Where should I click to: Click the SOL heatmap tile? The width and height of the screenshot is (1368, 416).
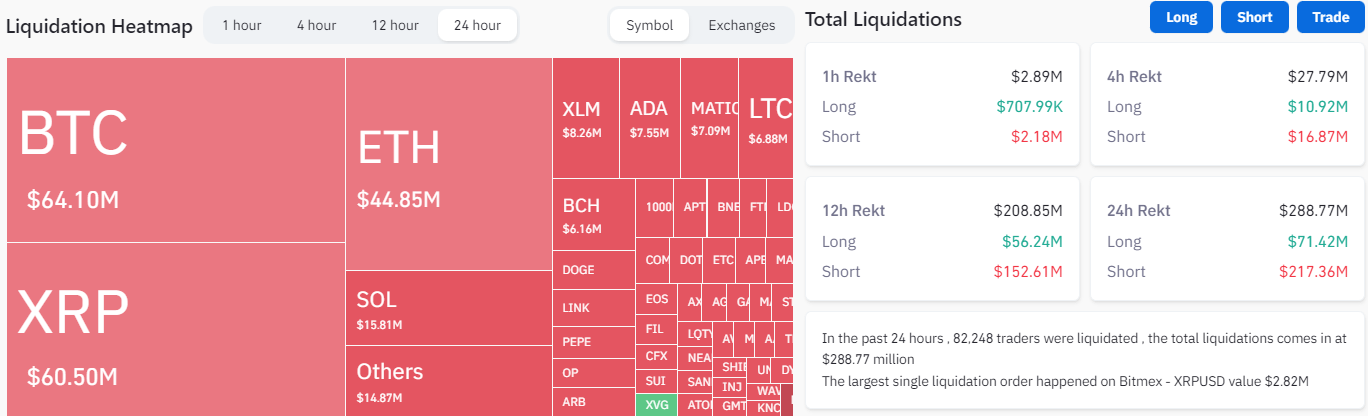449,308
